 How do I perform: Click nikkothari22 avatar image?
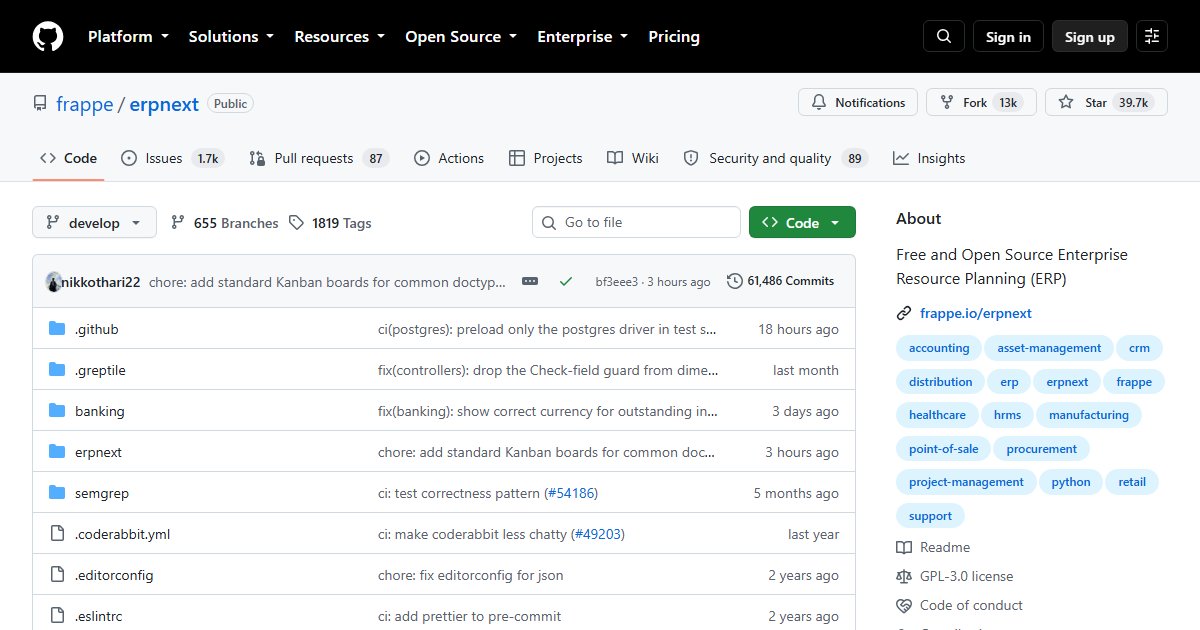click(x=54, y=282)
